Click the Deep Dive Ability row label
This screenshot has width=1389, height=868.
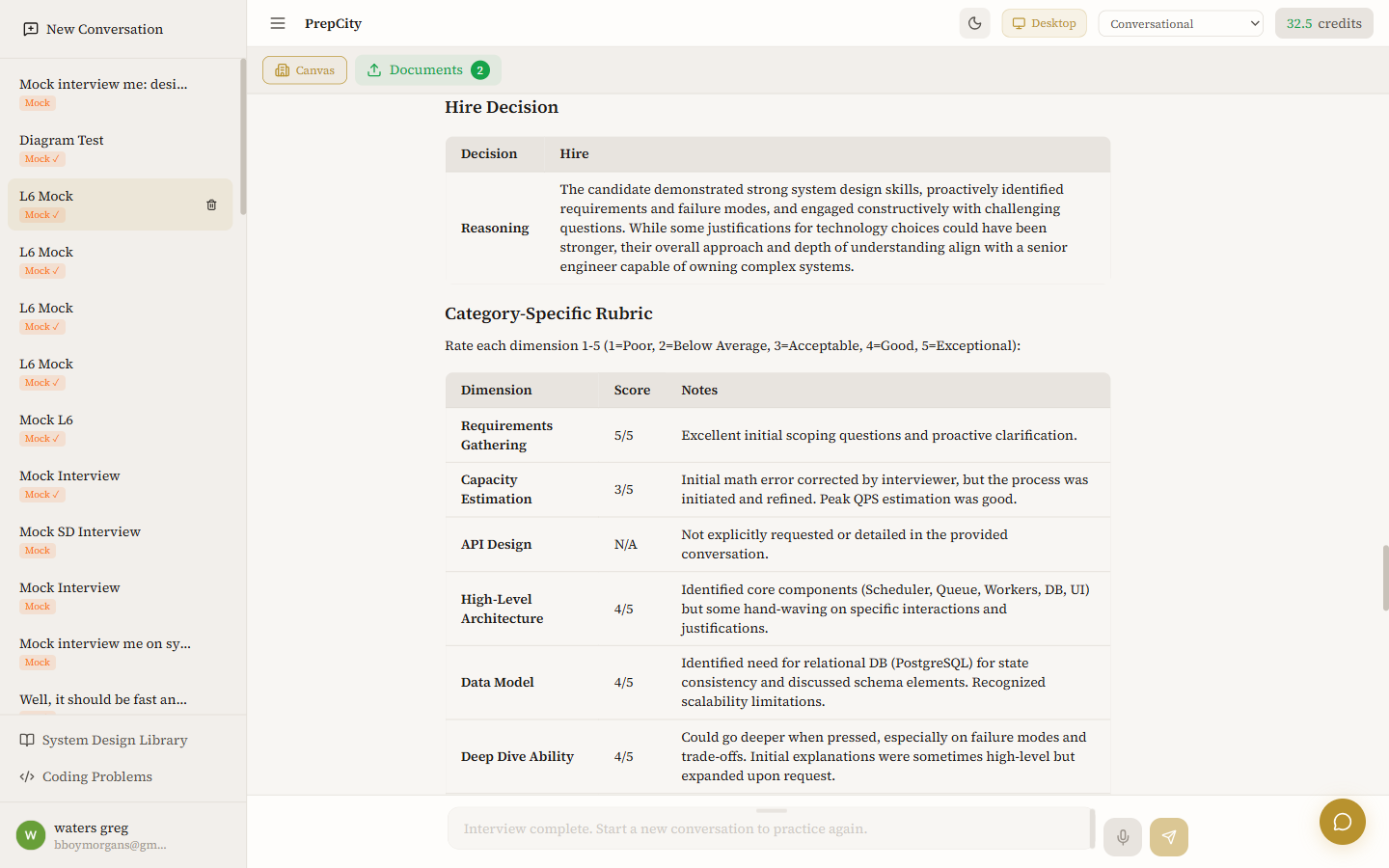pyautogui.click(x=517, y=756)
